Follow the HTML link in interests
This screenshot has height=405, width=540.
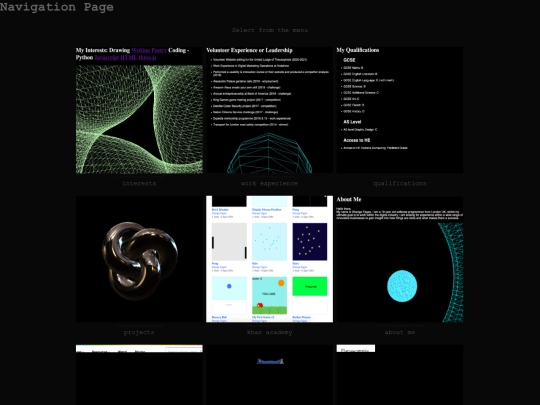click(129, 58)
